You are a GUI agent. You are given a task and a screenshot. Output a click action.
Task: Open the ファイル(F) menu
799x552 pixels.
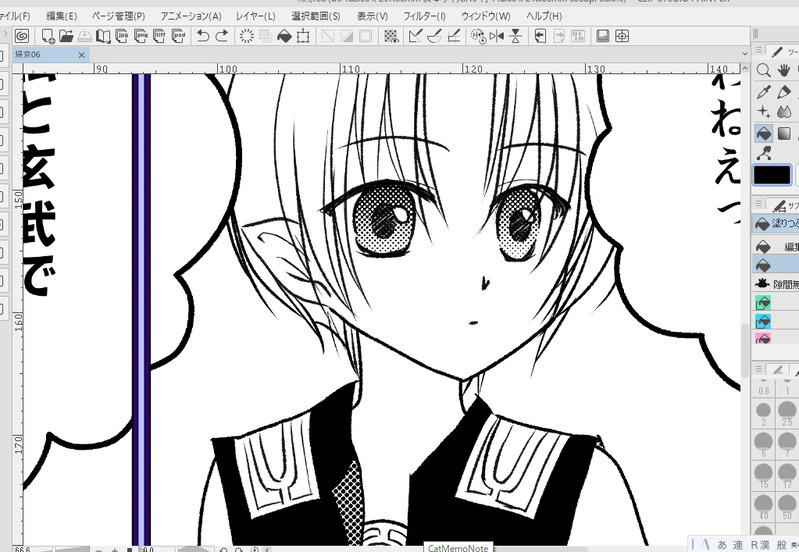14,16
